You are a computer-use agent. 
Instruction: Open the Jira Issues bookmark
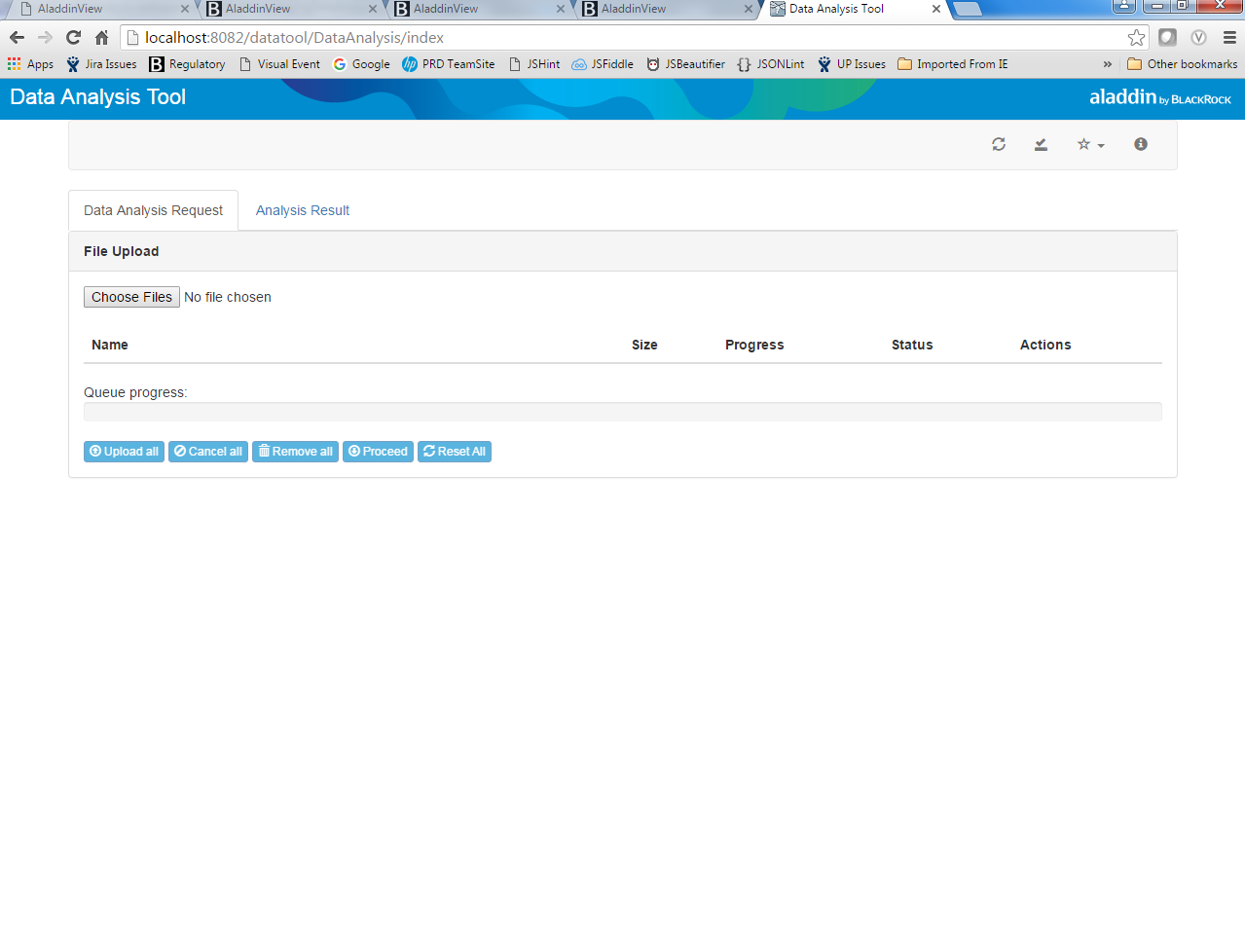pyautogui.click(x=102, y=64)
